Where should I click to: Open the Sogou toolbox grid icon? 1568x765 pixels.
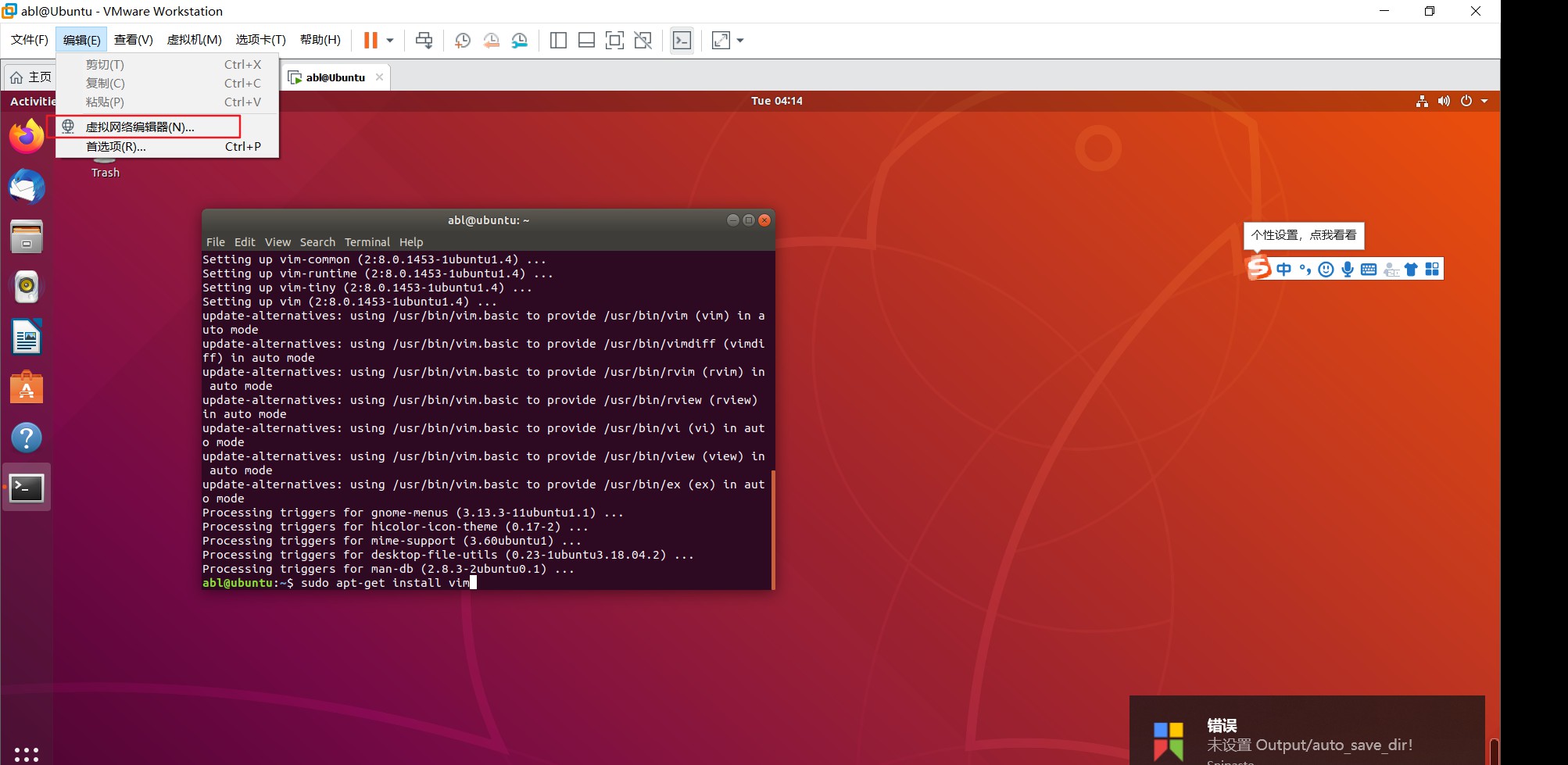pyautogui.click(x=1432, y=270)
